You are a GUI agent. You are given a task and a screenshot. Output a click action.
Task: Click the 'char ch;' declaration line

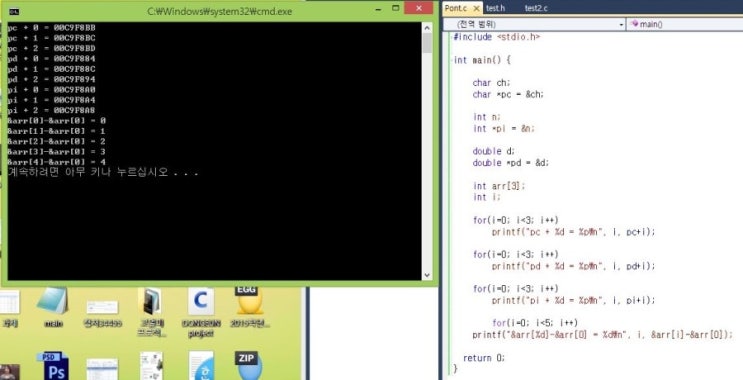point(491,83)
